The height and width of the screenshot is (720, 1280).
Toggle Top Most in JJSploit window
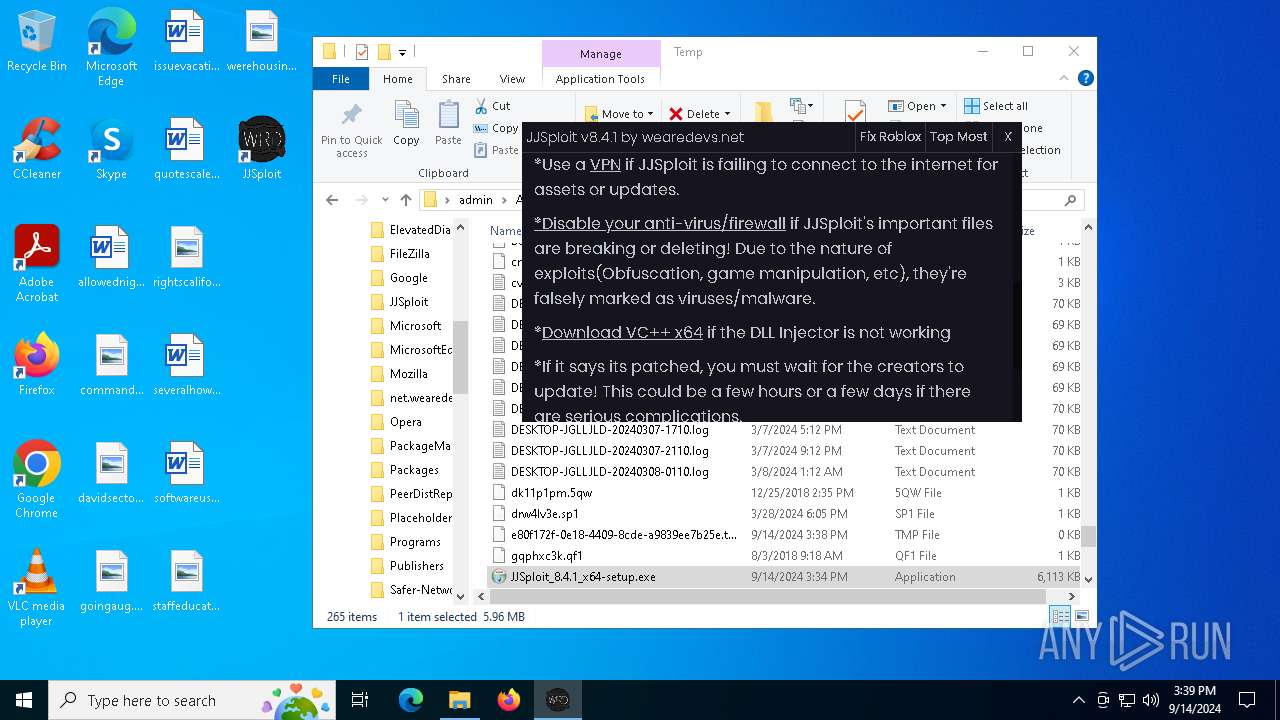coord(958,137)
